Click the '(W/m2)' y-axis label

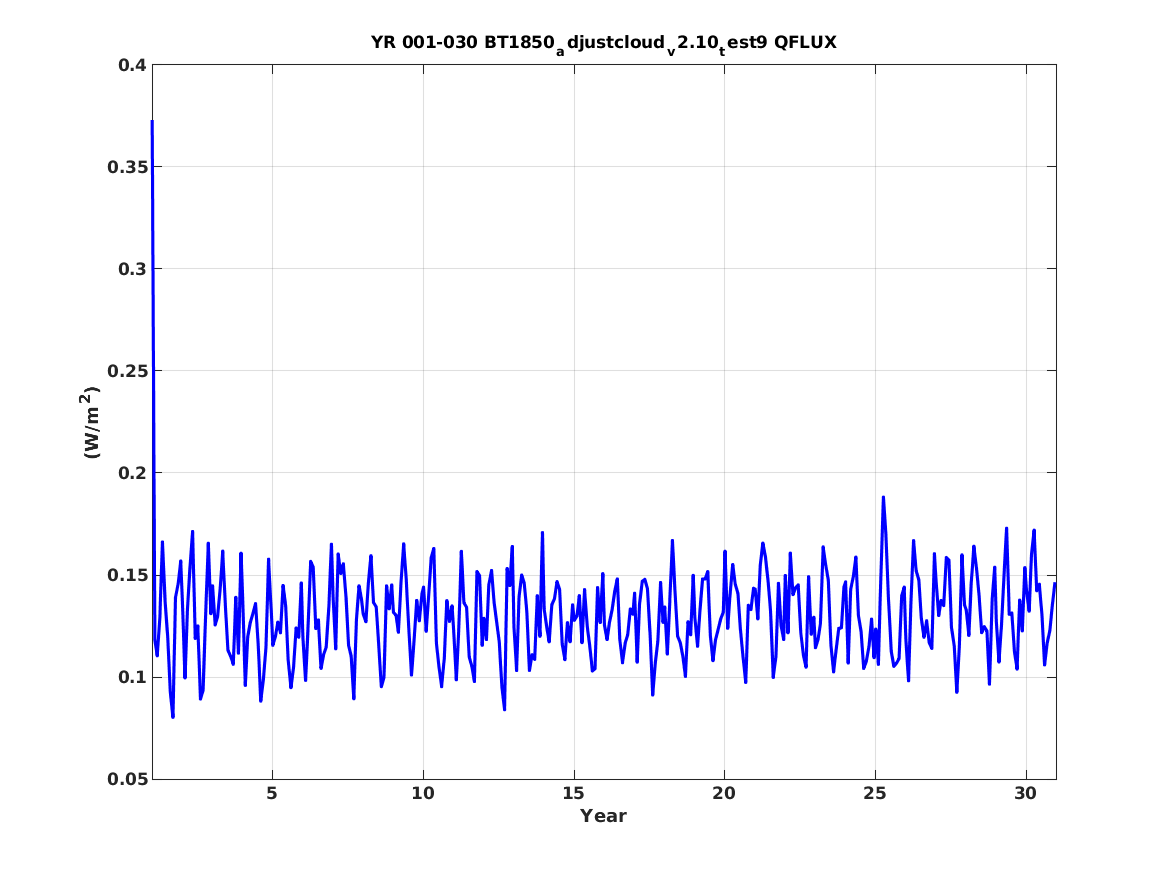coord(90,422)
